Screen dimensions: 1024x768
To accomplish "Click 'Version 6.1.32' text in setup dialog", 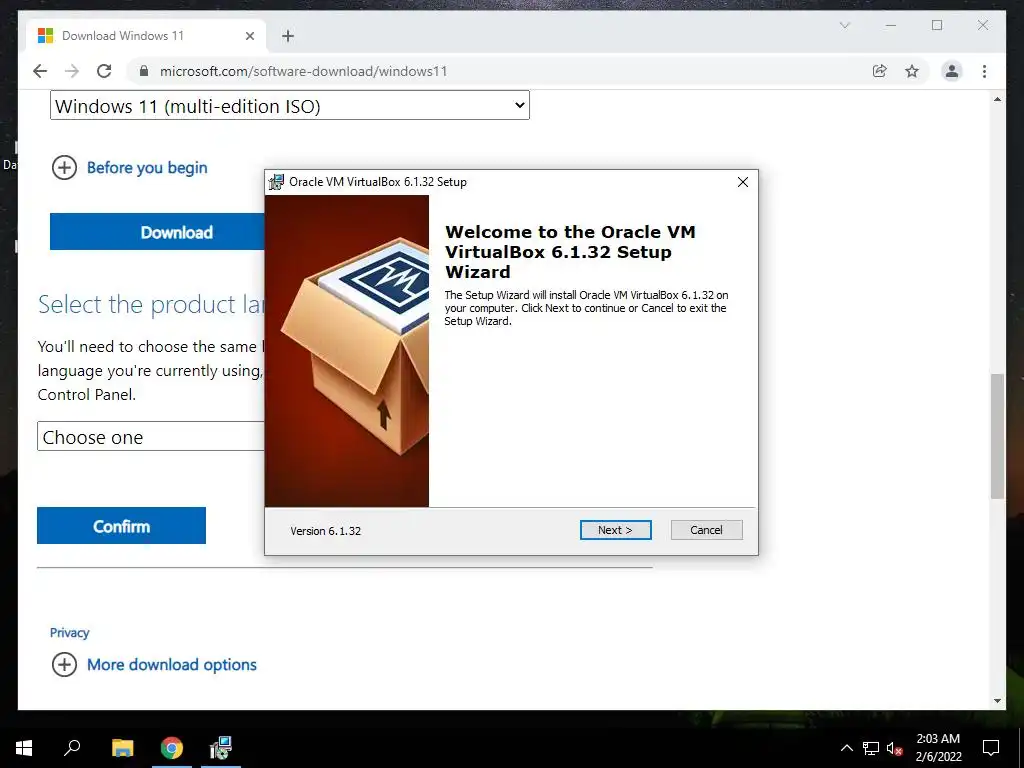I will point(325,531).
